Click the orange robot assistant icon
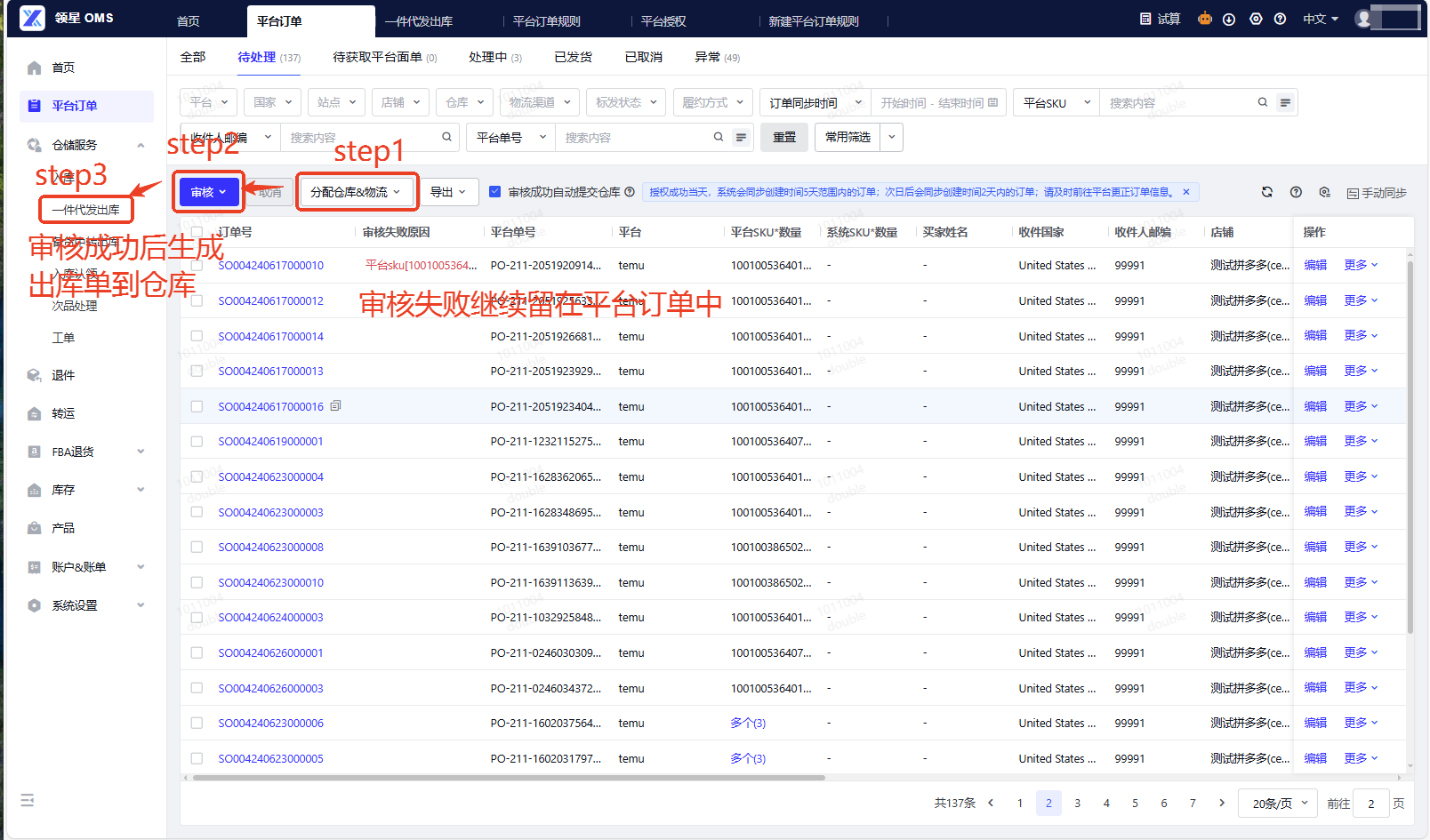Viewport: 1430px width, 840px height. click(x=1204, y=19)
